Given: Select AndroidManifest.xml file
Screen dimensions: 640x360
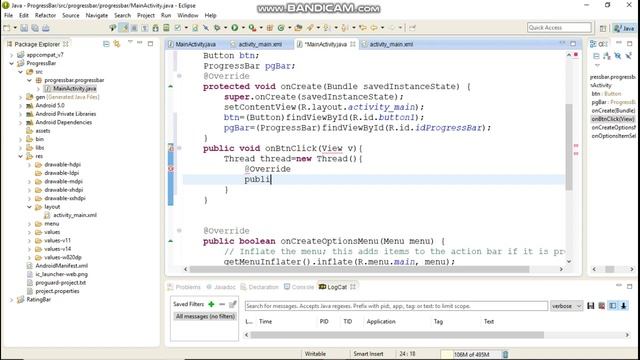Looking at the screenshot, I should pos(61,266).
